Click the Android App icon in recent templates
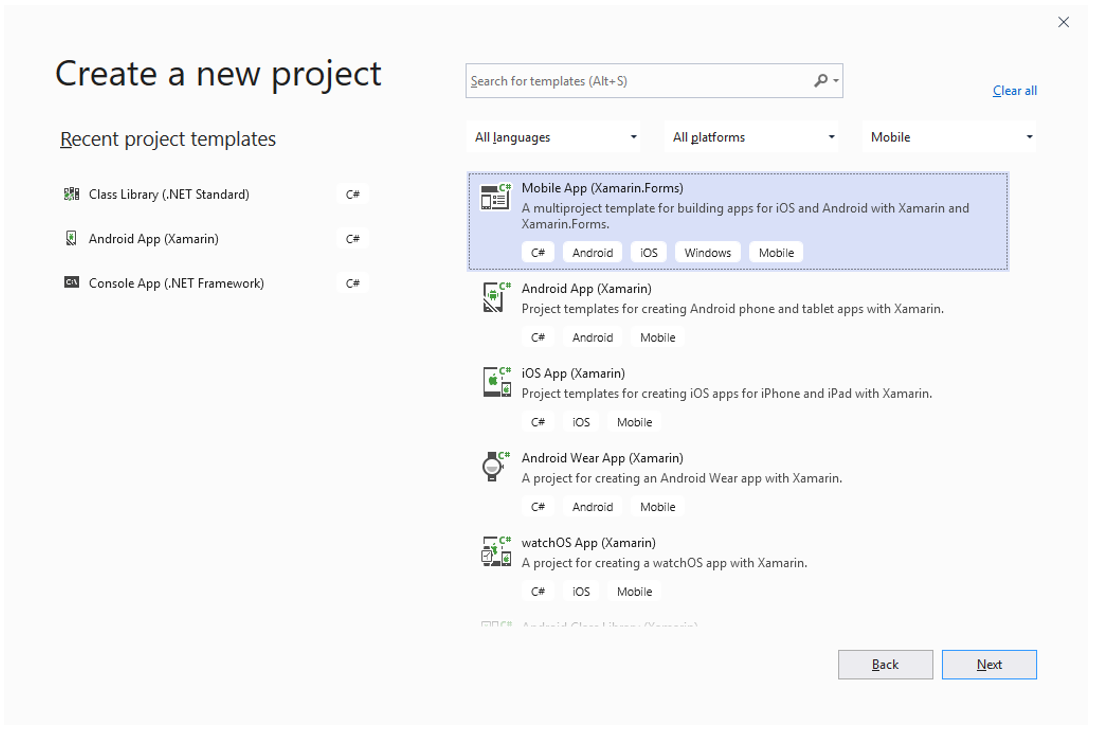The height and width of the screenshot is (731, 1093). [x=71, y=238]
